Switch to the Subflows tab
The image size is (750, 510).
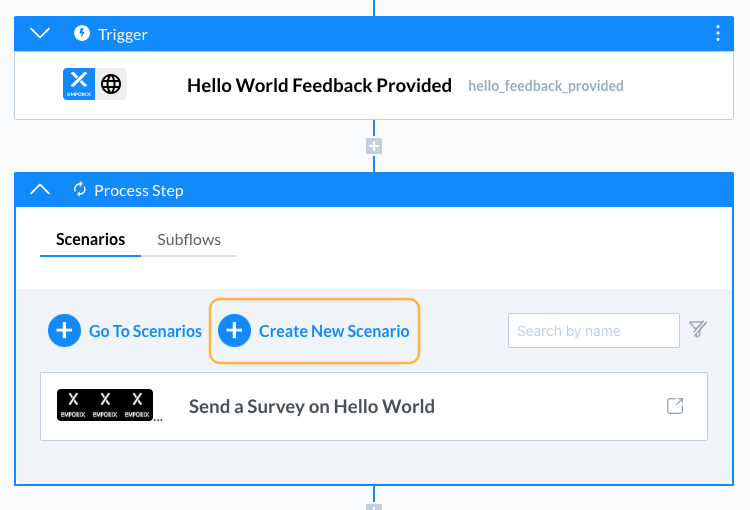[x=189, y=239]
